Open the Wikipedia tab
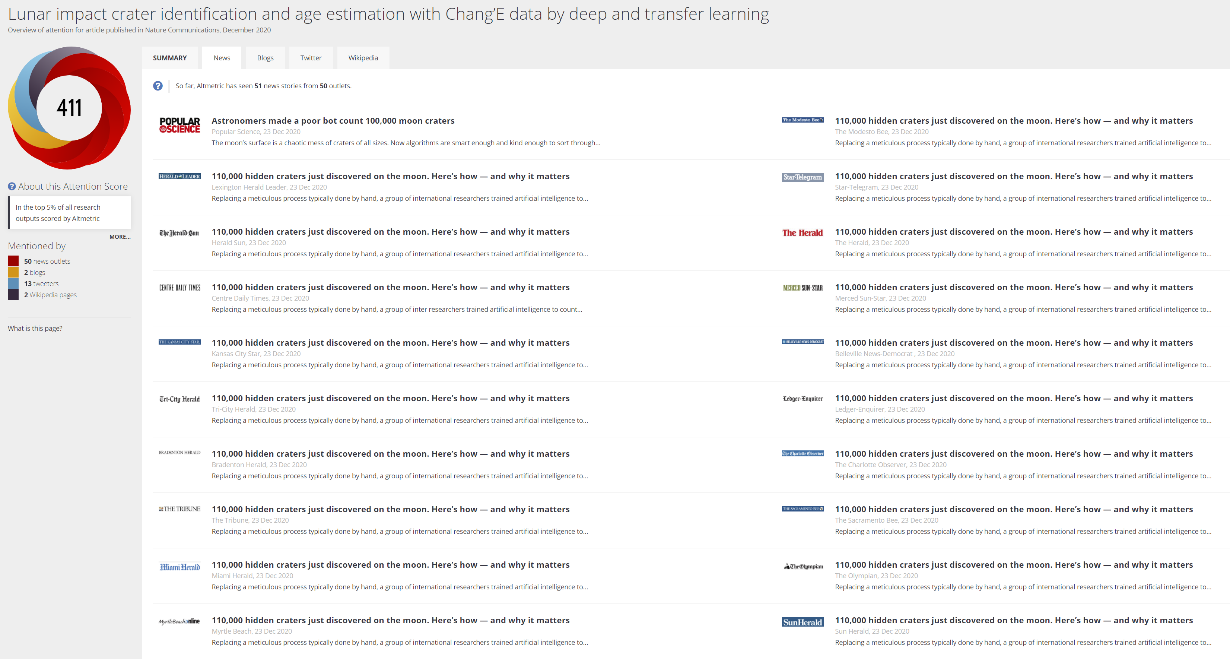The image size is (1230, 659). pos(362,58)
